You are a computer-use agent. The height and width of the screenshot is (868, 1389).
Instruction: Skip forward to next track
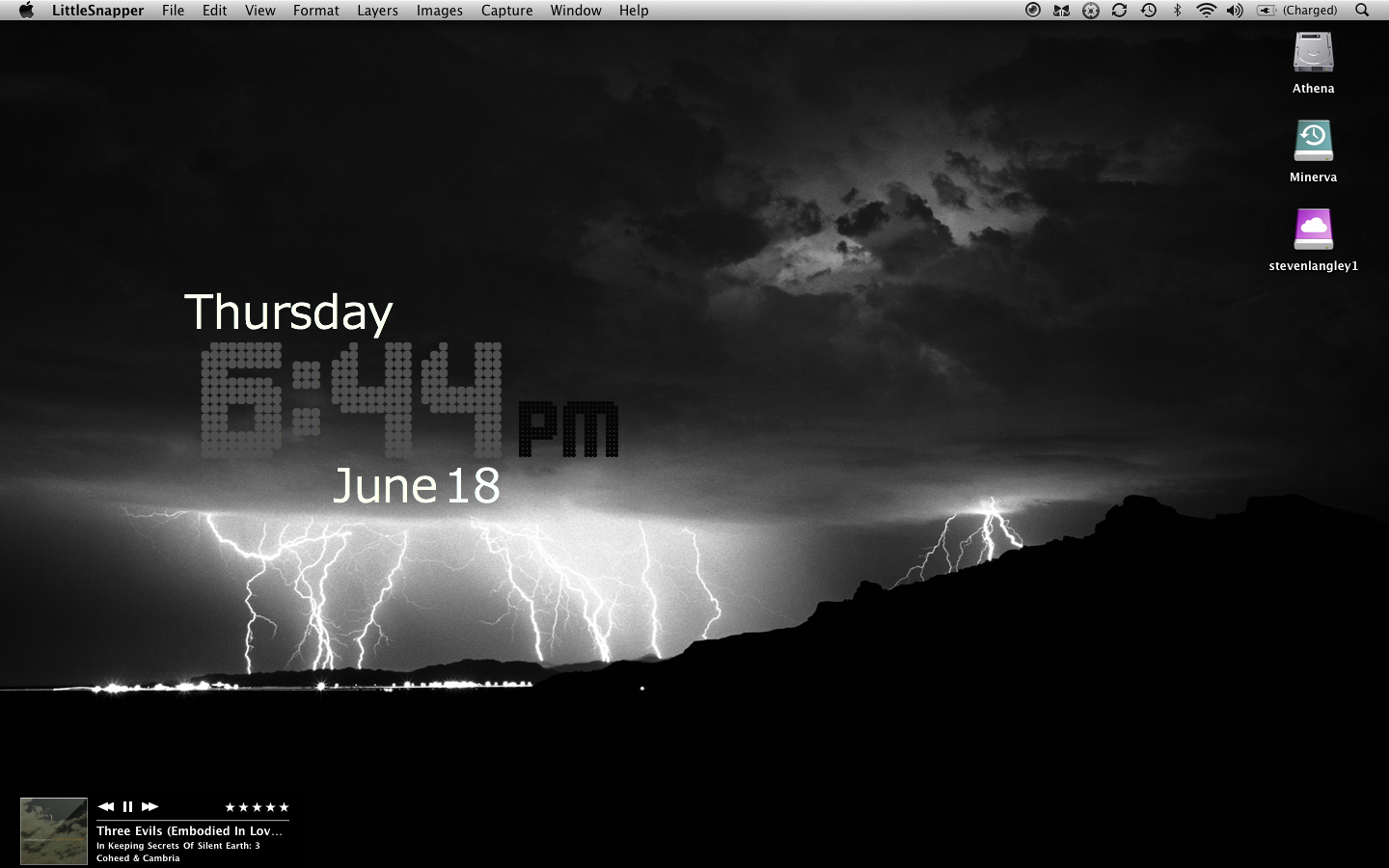click(x=150, y=806)
